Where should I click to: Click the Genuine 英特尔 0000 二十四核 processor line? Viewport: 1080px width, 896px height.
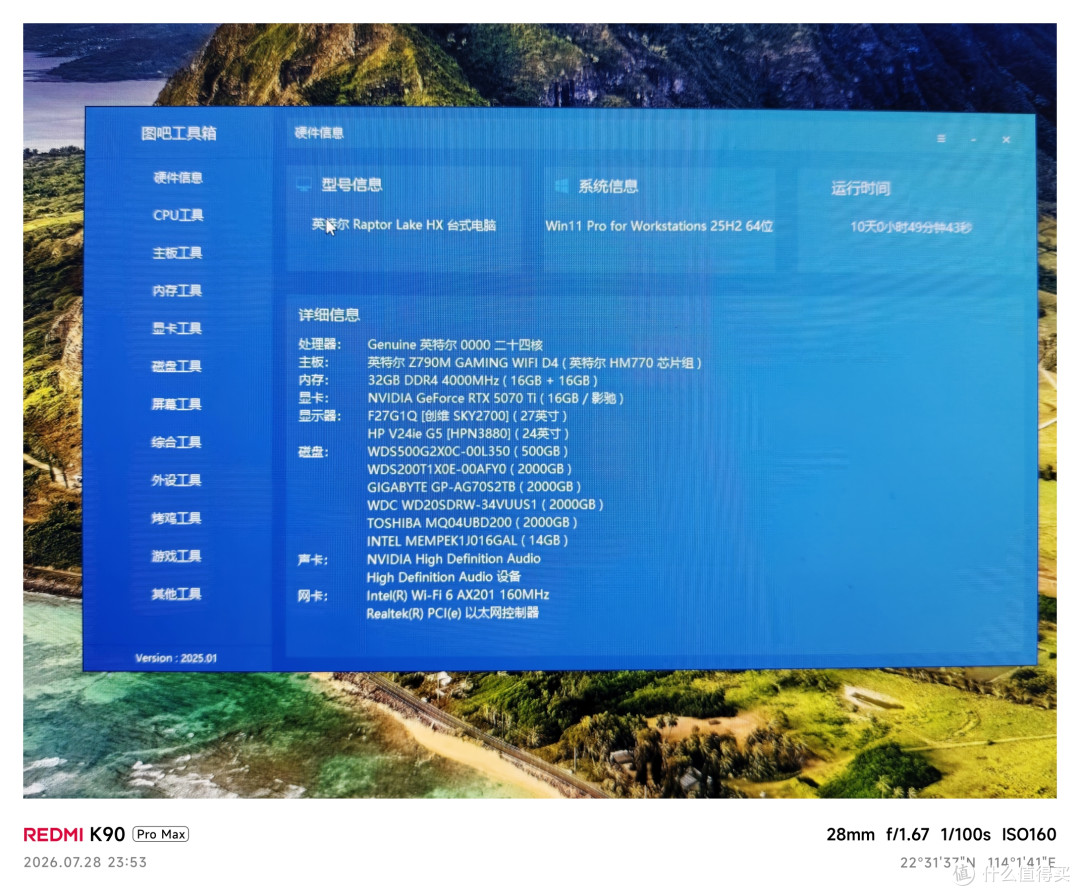[x=455, y=344]
